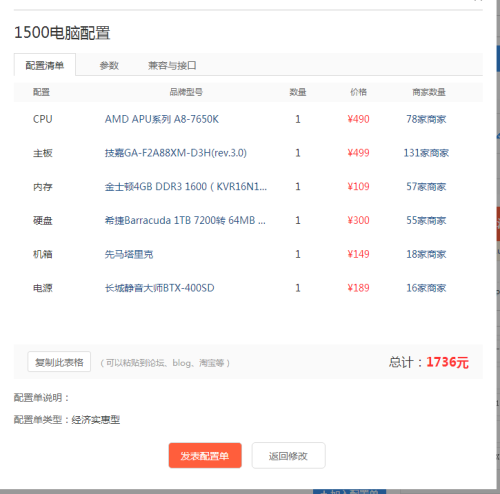
Task: Click the ¥499 motherboard price
Action: [358, 153]
